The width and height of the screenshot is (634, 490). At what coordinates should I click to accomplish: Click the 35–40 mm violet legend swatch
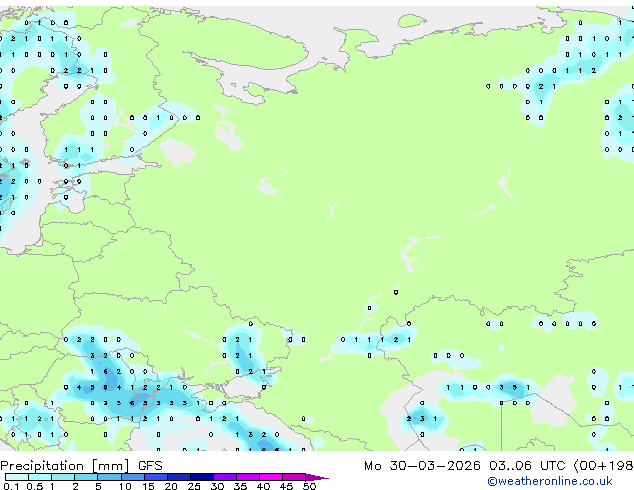pos(248,477)
